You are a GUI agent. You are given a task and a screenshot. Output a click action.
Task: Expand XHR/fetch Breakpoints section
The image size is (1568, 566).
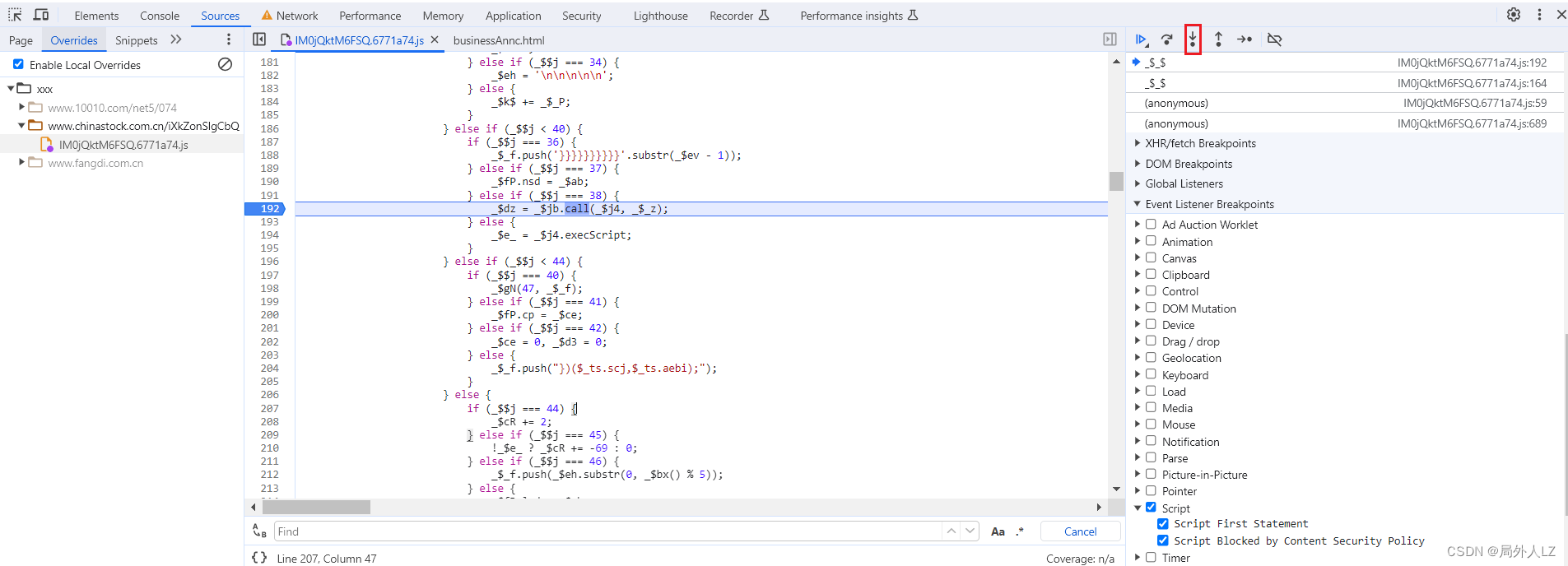(1138, 143)
